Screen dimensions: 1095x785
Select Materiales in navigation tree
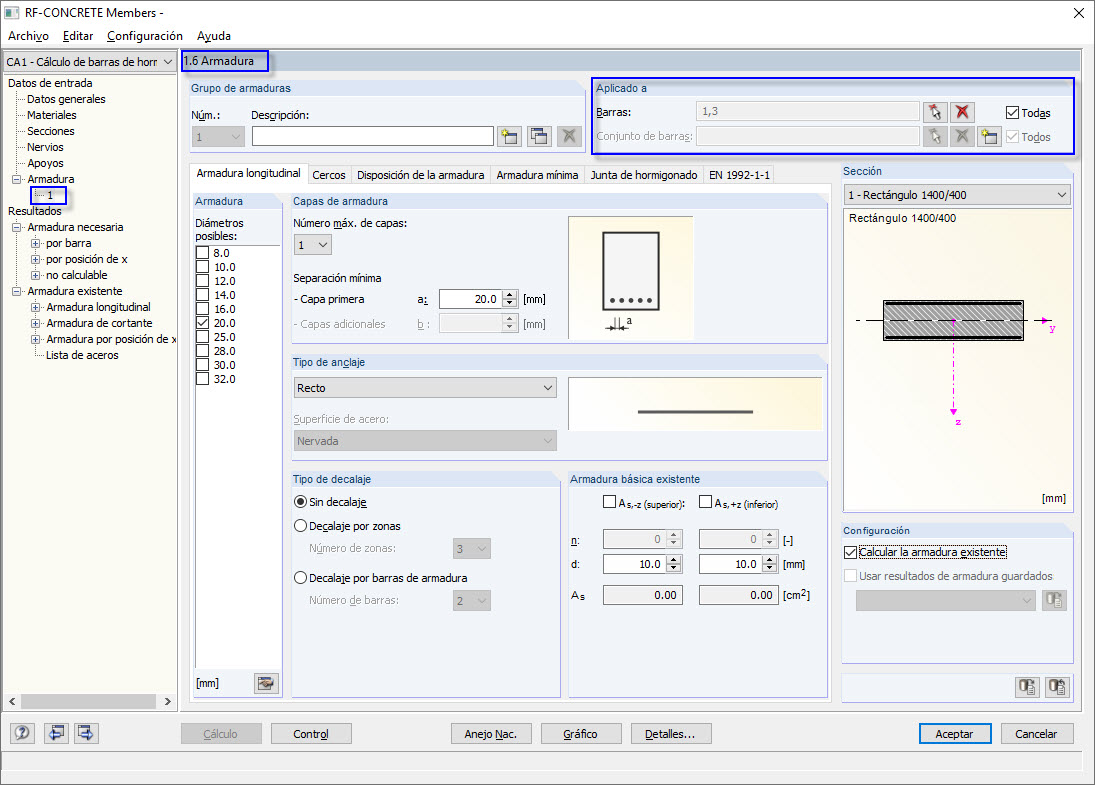click(52, 115)
